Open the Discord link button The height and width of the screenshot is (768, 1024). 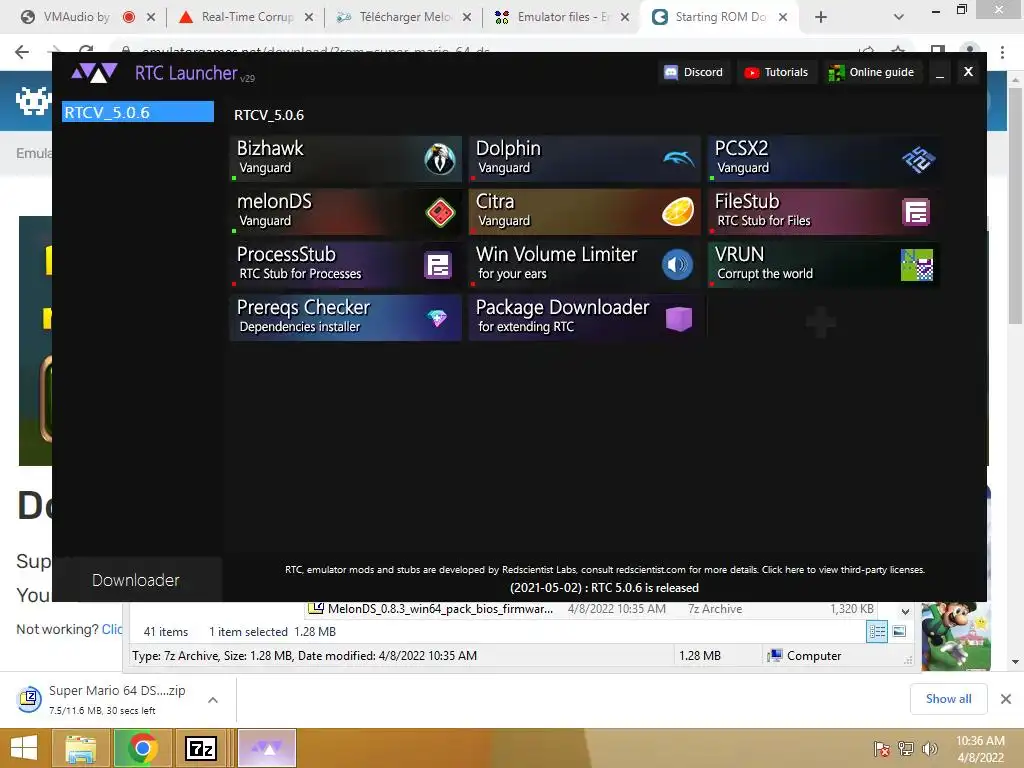click(694, 72)
